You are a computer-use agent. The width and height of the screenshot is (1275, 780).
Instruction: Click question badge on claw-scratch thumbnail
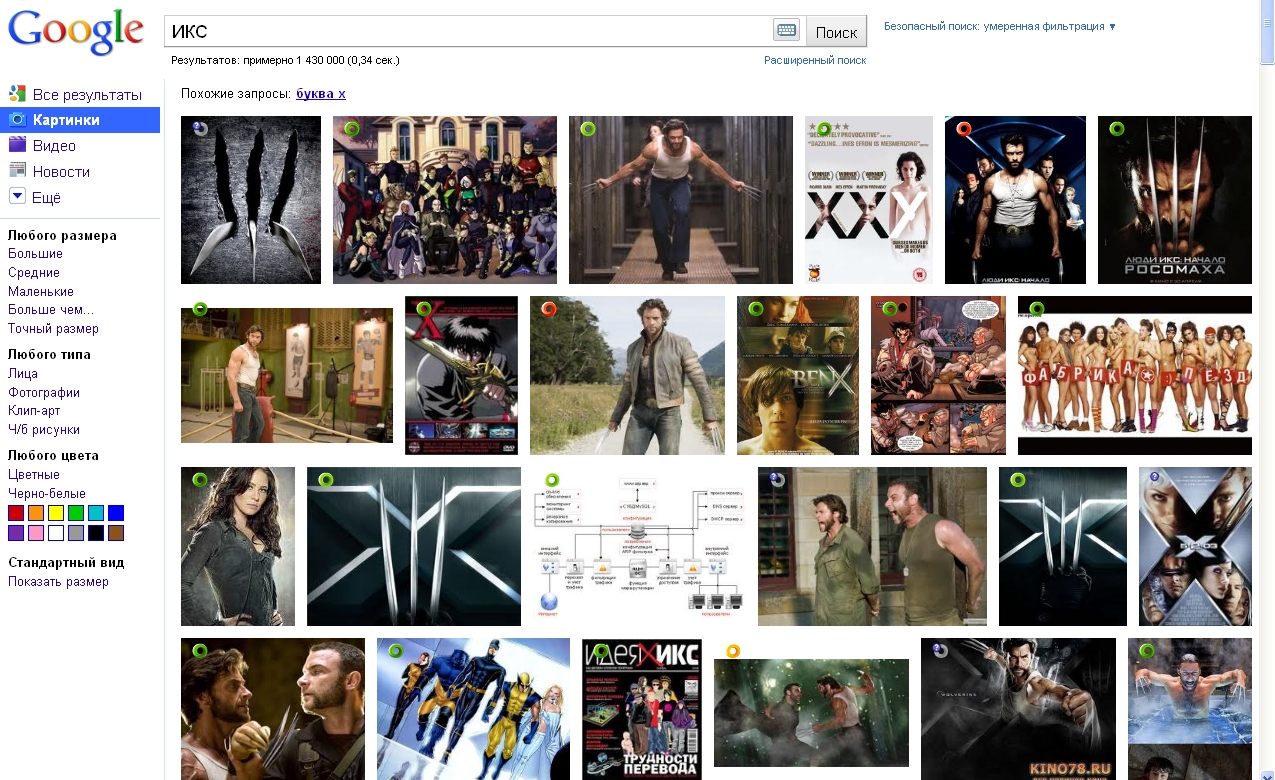200,128
